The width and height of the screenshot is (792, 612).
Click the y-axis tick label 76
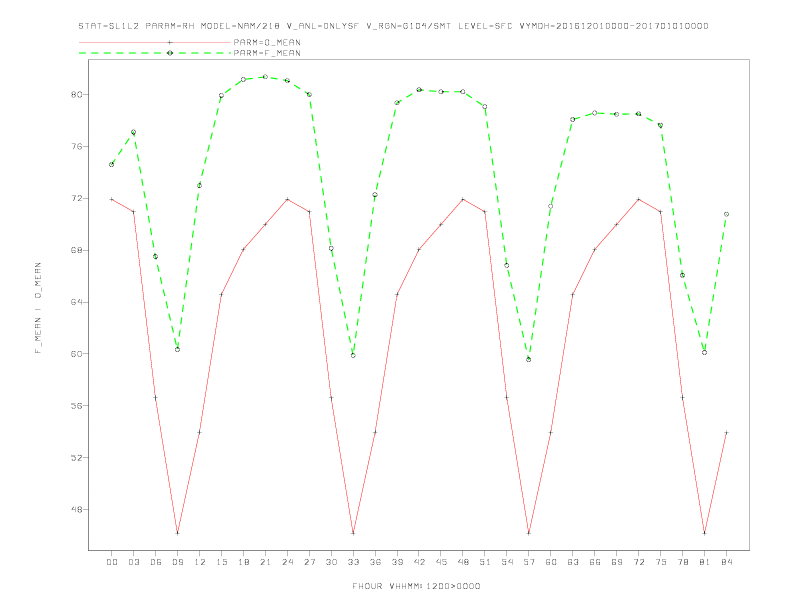tap(77, 146)
